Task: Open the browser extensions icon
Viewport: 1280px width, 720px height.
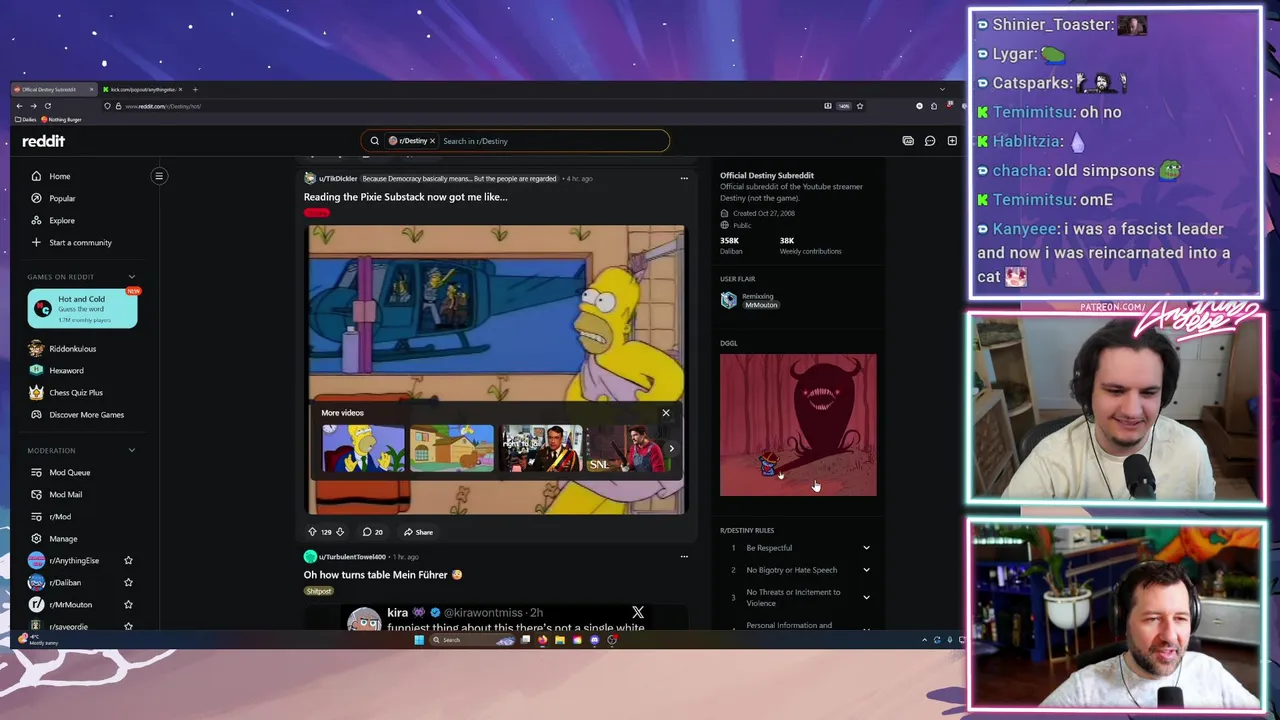Action: (x=934, y=106)
